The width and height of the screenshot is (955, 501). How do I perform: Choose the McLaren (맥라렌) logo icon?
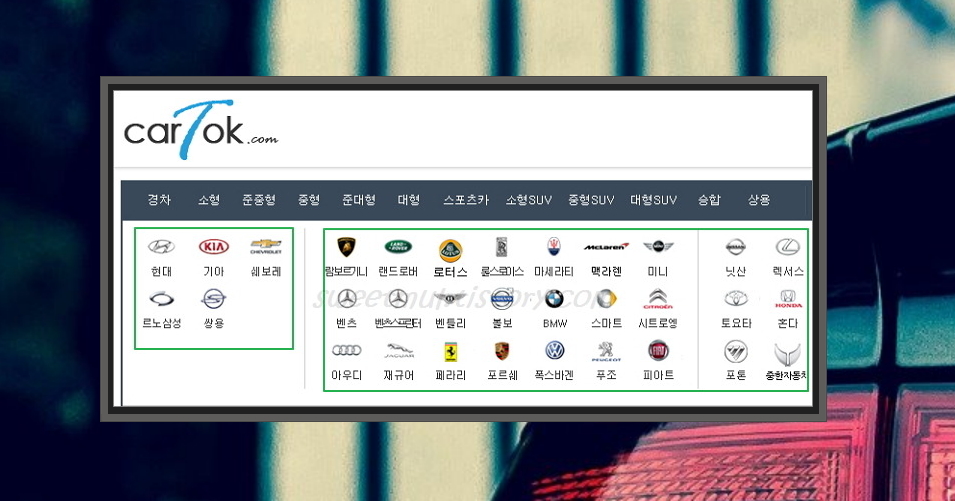pos(606,247)
